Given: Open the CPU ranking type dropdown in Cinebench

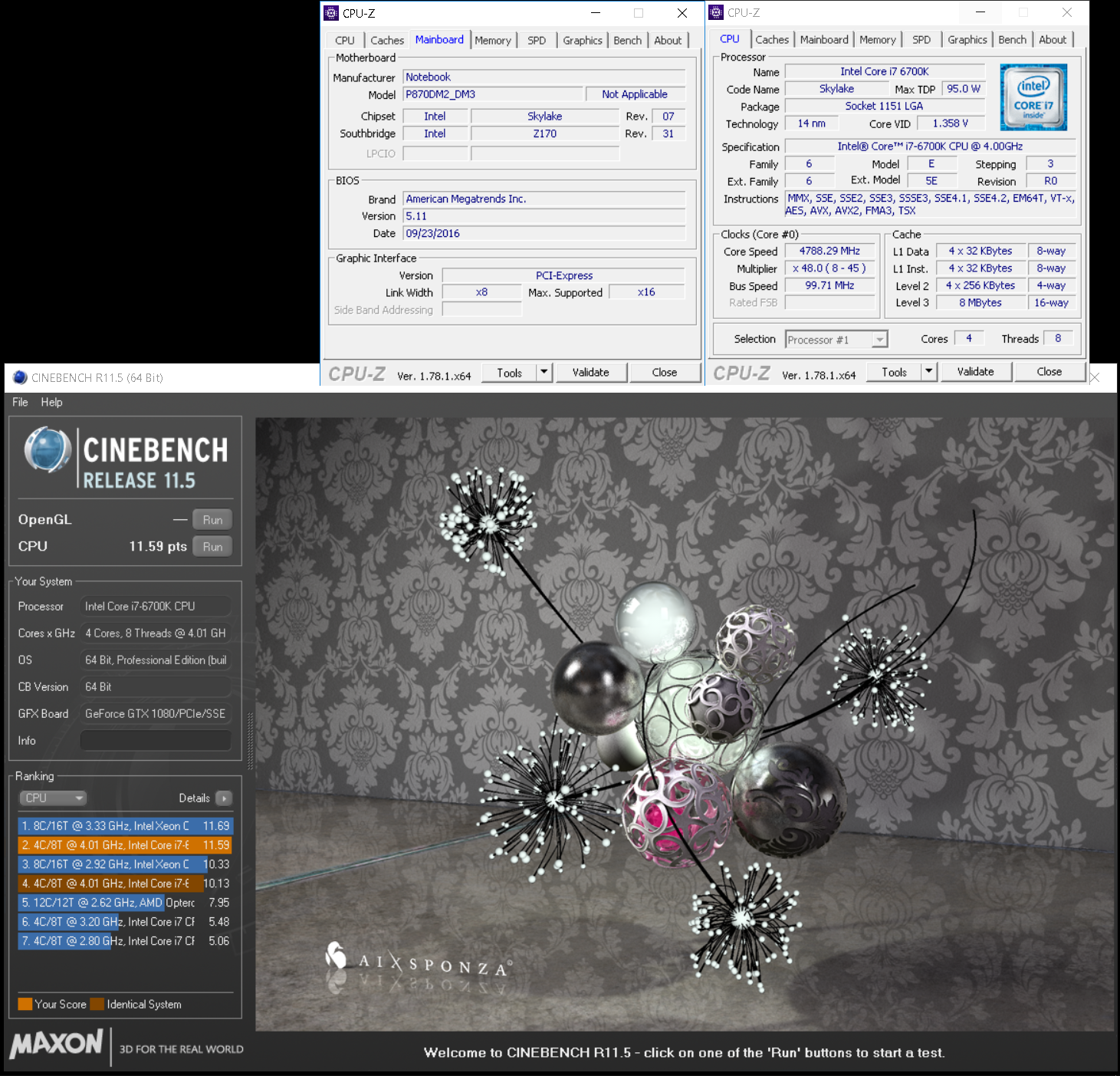Looking at the screenshot, I should point(53,798).
